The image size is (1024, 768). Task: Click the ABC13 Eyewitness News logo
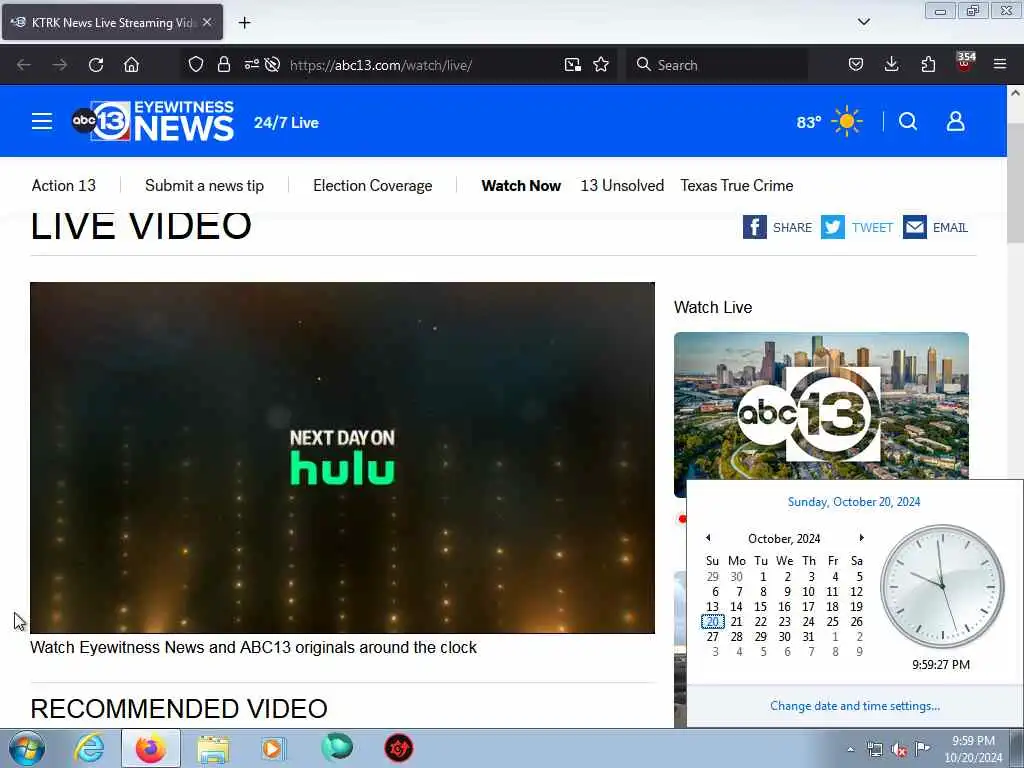(153, 121)
